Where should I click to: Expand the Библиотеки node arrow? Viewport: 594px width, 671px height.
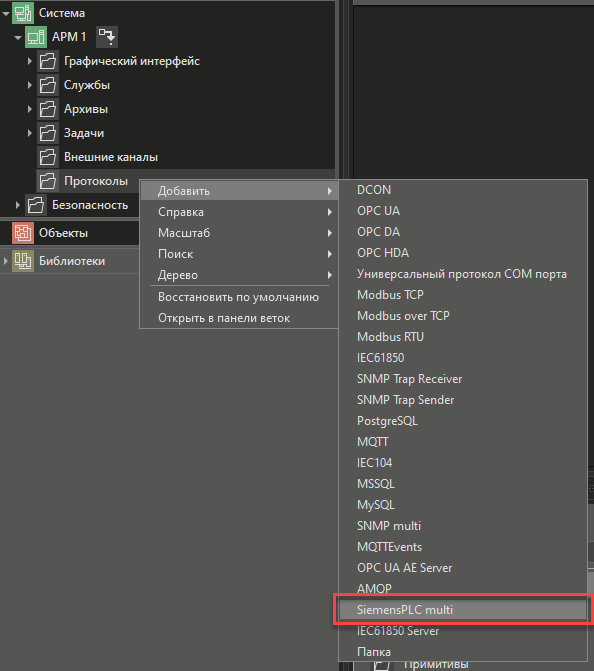6,261
